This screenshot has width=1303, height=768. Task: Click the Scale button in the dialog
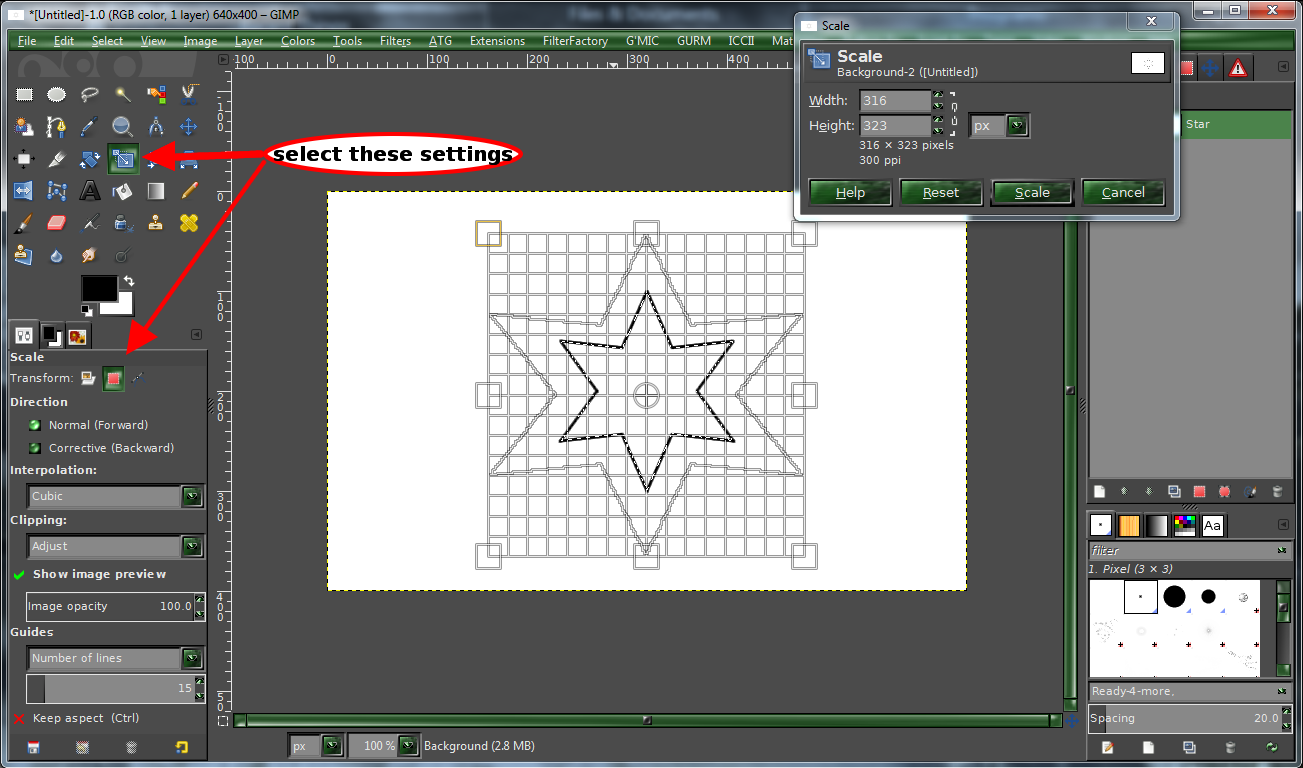tap(1032, 192)
